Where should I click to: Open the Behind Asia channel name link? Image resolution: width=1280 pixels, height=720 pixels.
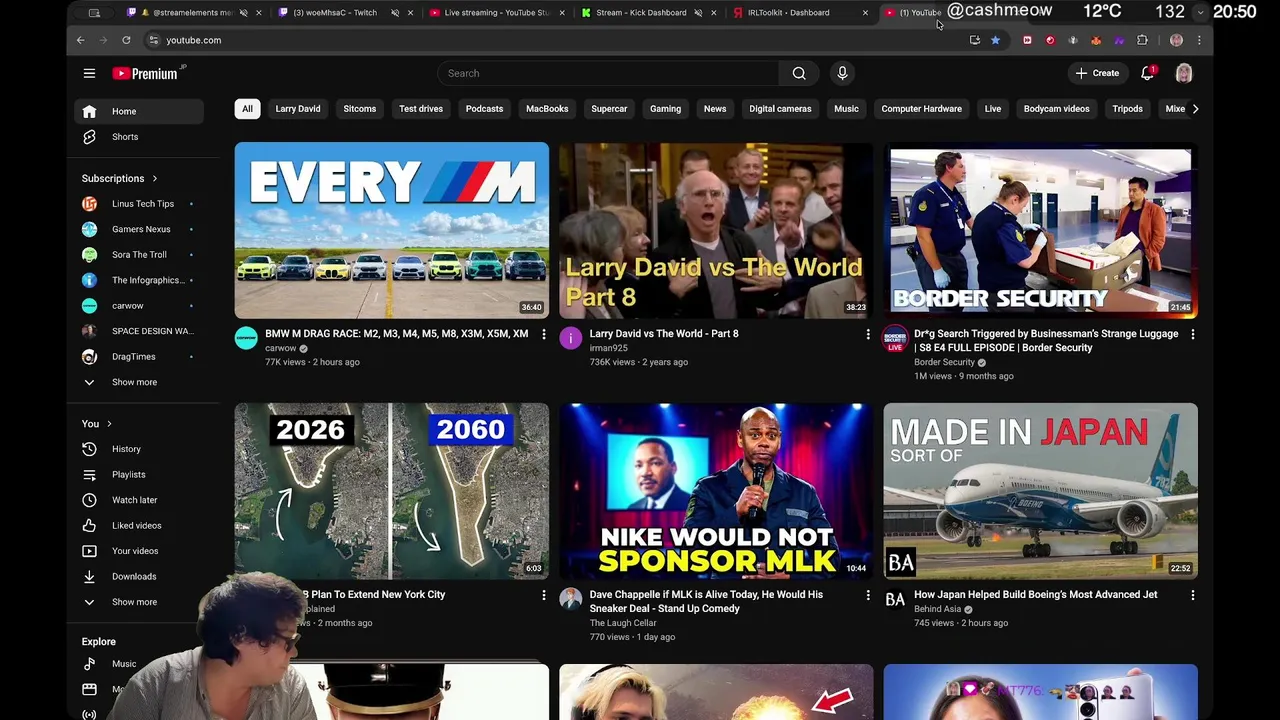(937, 609)
